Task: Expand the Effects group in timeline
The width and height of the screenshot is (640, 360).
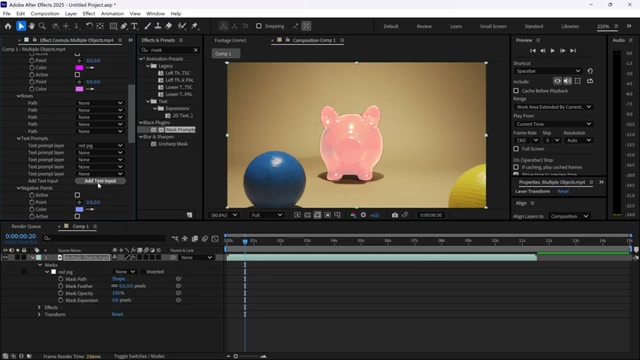Action: pyautogui.click(x=39, y=307)
